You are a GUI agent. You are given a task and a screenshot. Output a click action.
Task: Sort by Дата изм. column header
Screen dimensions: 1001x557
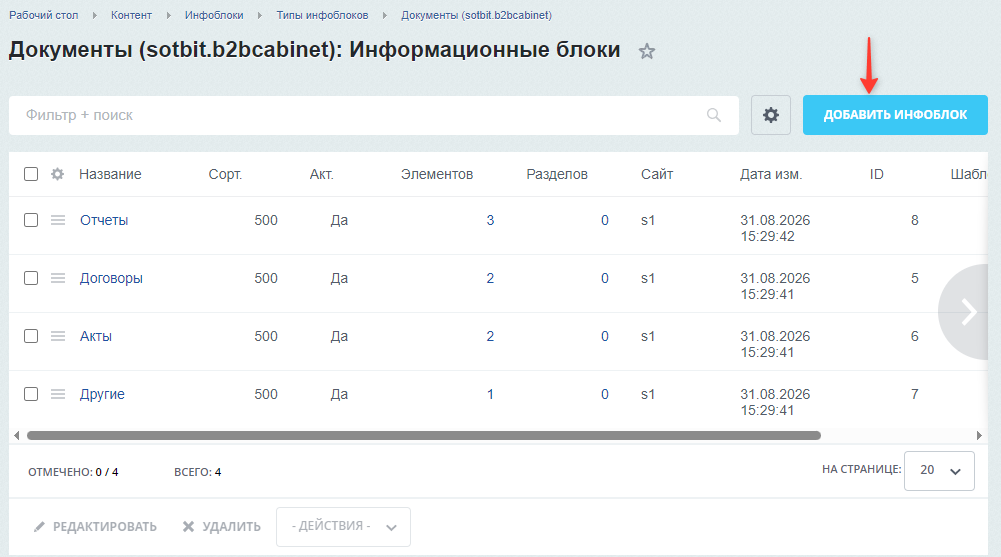pos(771,174)
